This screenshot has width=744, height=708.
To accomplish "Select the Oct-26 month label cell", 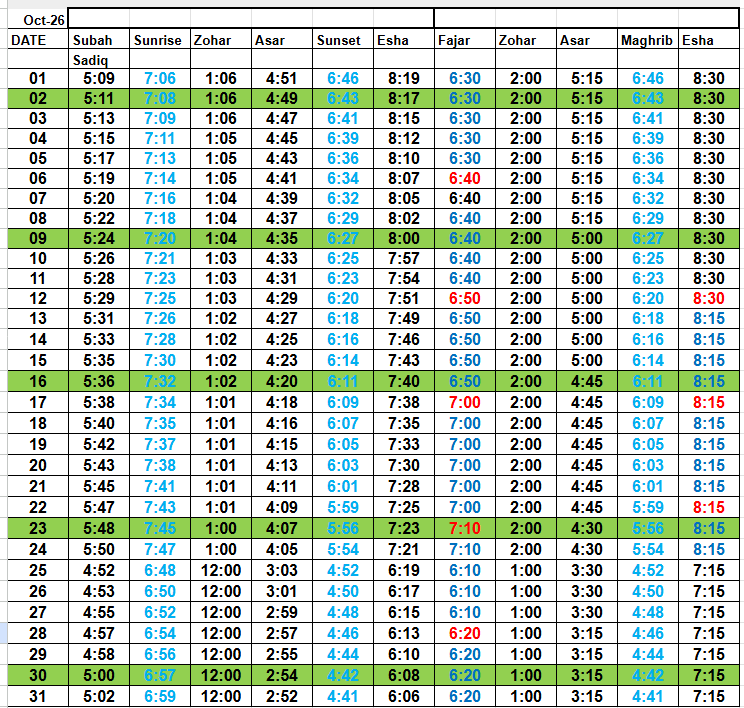I will (38, 20).
